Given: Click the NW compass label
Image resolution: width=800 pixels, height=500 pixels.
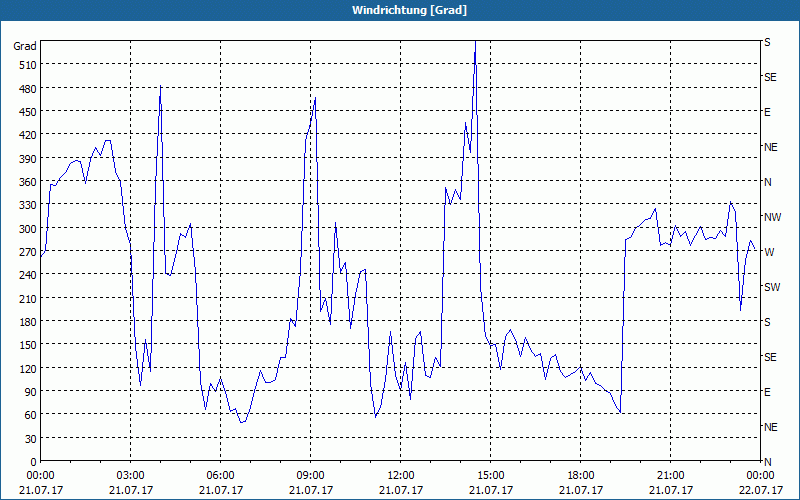Looking at the screenshot, I should (772, 217).
